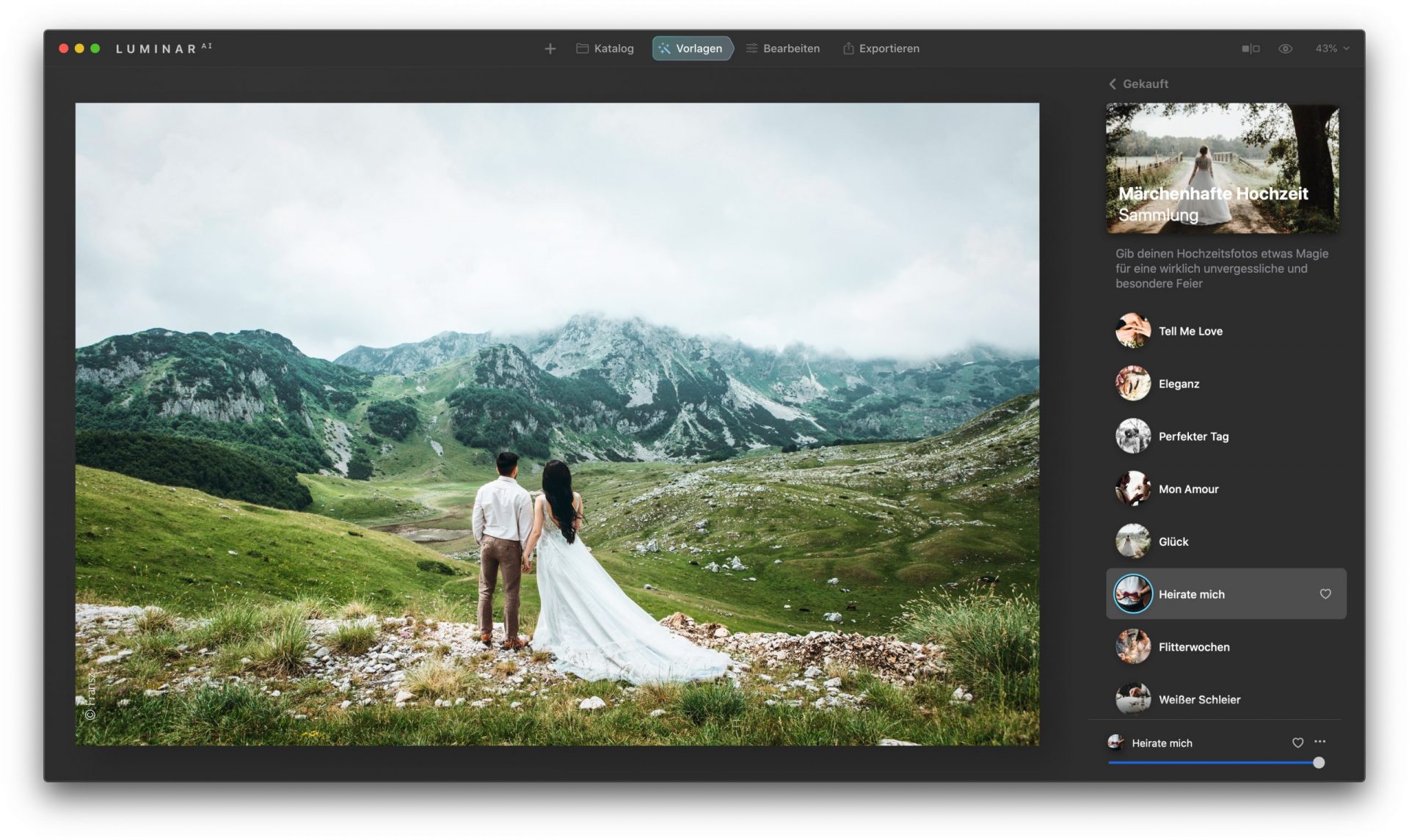Open the Exportieren menu
The width and height of the screenshot is (1409, 840).
point(881,48)
